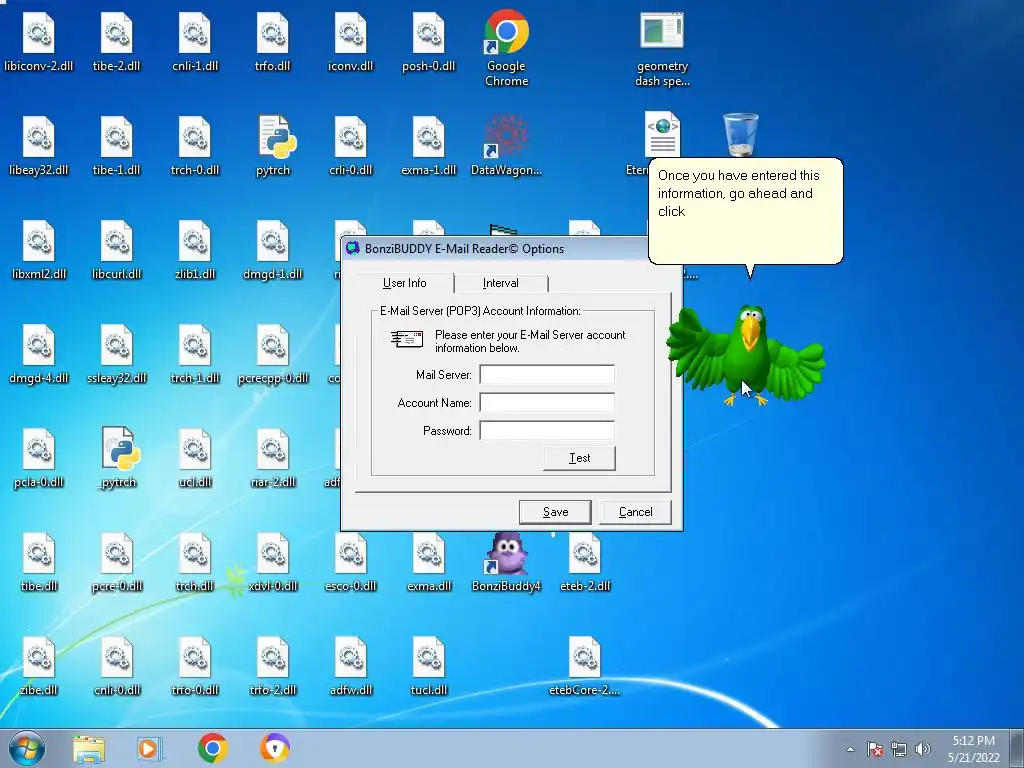Select the dmgd-4.dll file icon

coord(39,353)
